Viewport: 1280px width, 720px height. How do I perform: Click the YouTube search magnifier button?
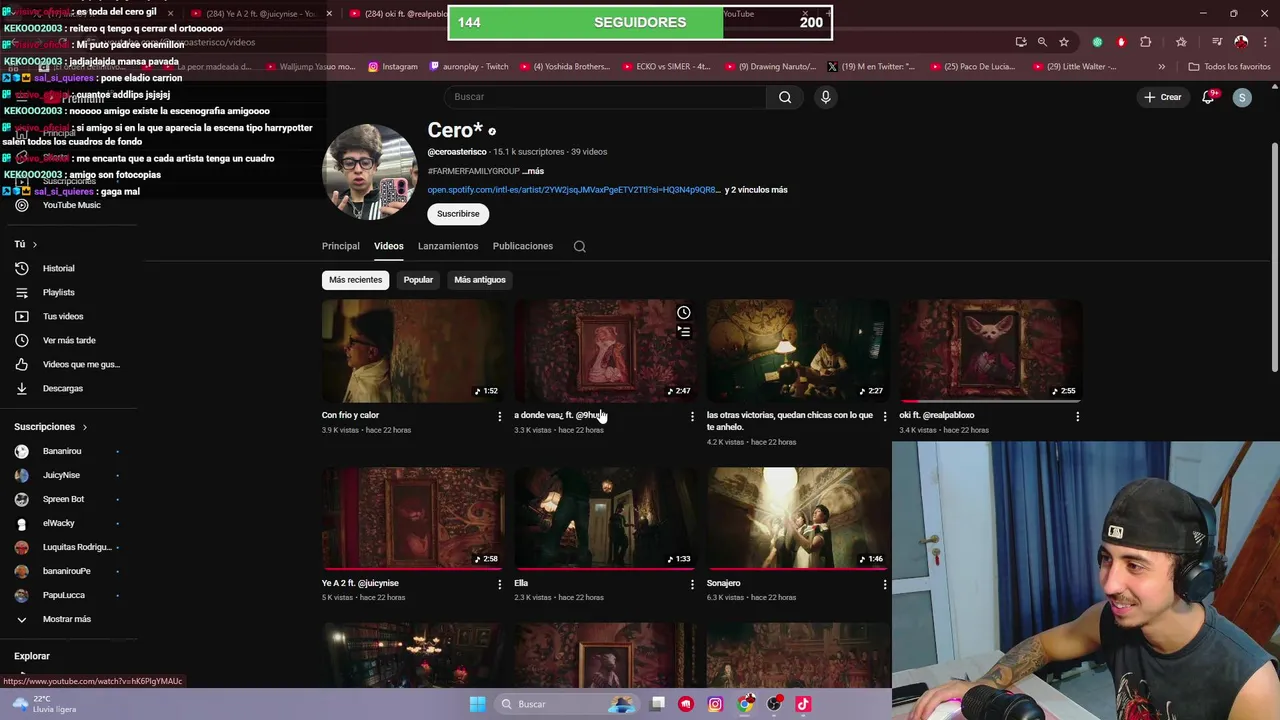pyautogui.click(x=785, y=97)
